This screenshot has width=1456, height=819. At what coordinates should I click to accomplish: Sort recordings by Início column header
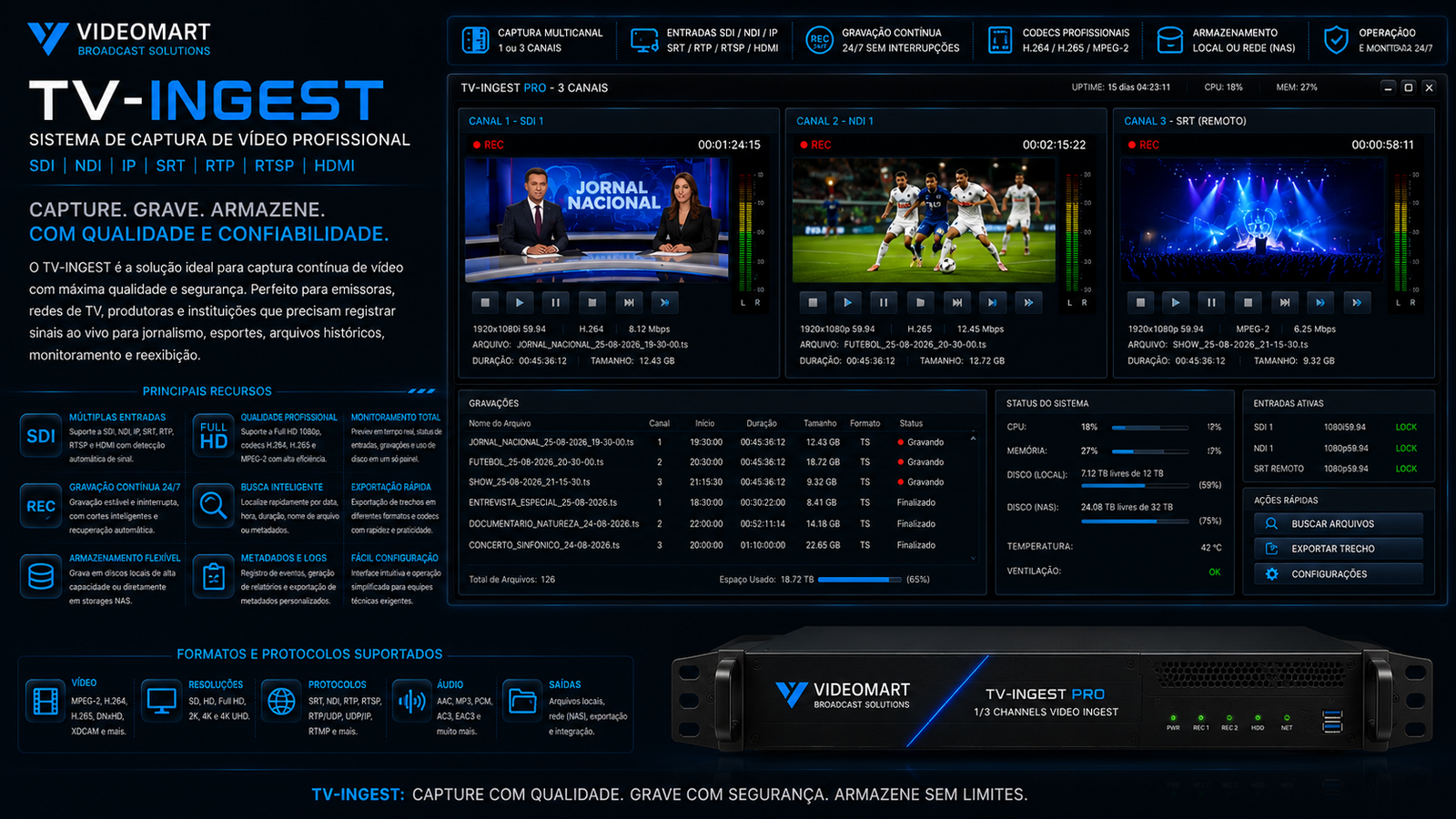point(705,423)
